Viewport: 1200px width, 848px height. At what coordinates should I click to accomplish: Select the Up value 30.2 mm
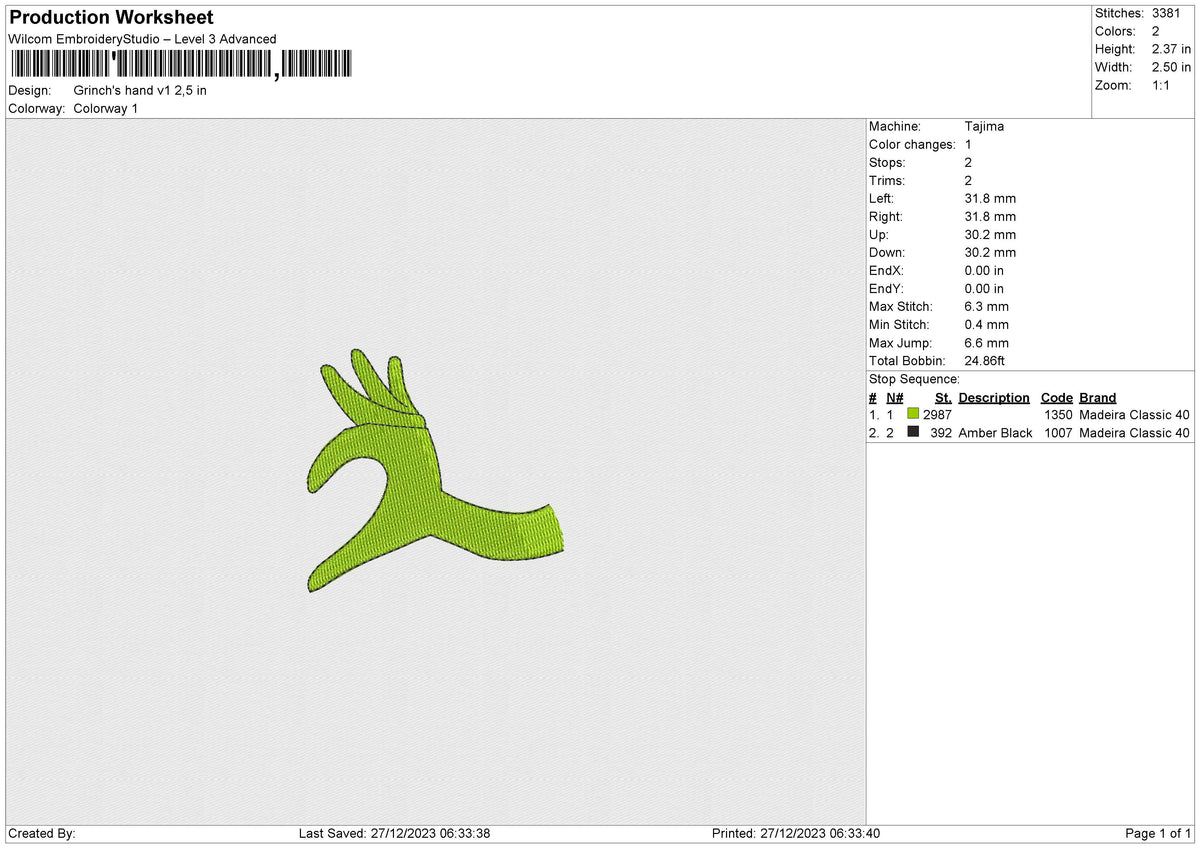(991, 234)
